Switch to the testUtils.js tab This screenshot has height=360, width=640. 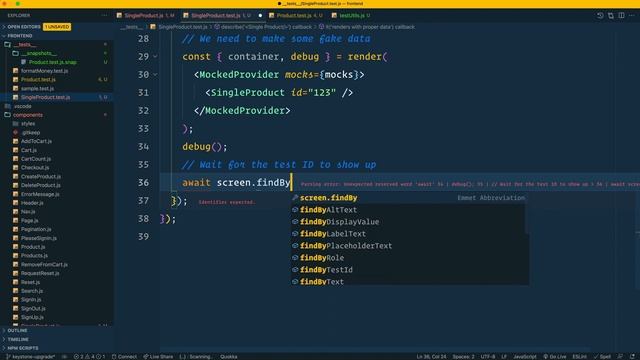tap(351, 16)
